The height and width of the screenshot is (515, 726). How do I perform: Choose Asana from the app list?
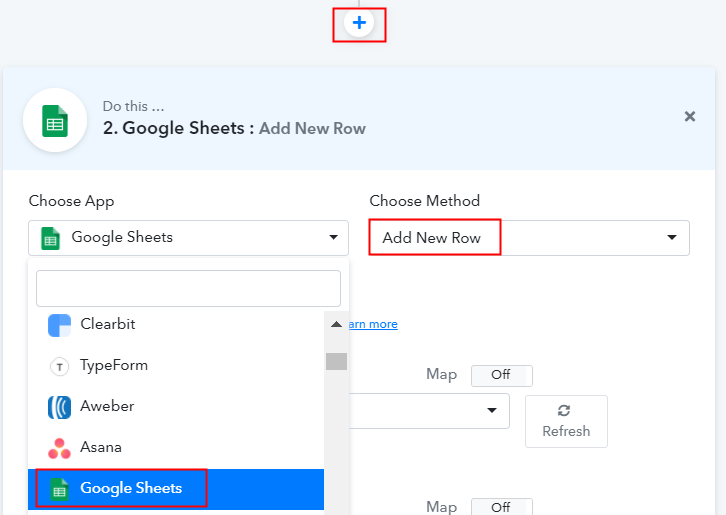(101, 447)
